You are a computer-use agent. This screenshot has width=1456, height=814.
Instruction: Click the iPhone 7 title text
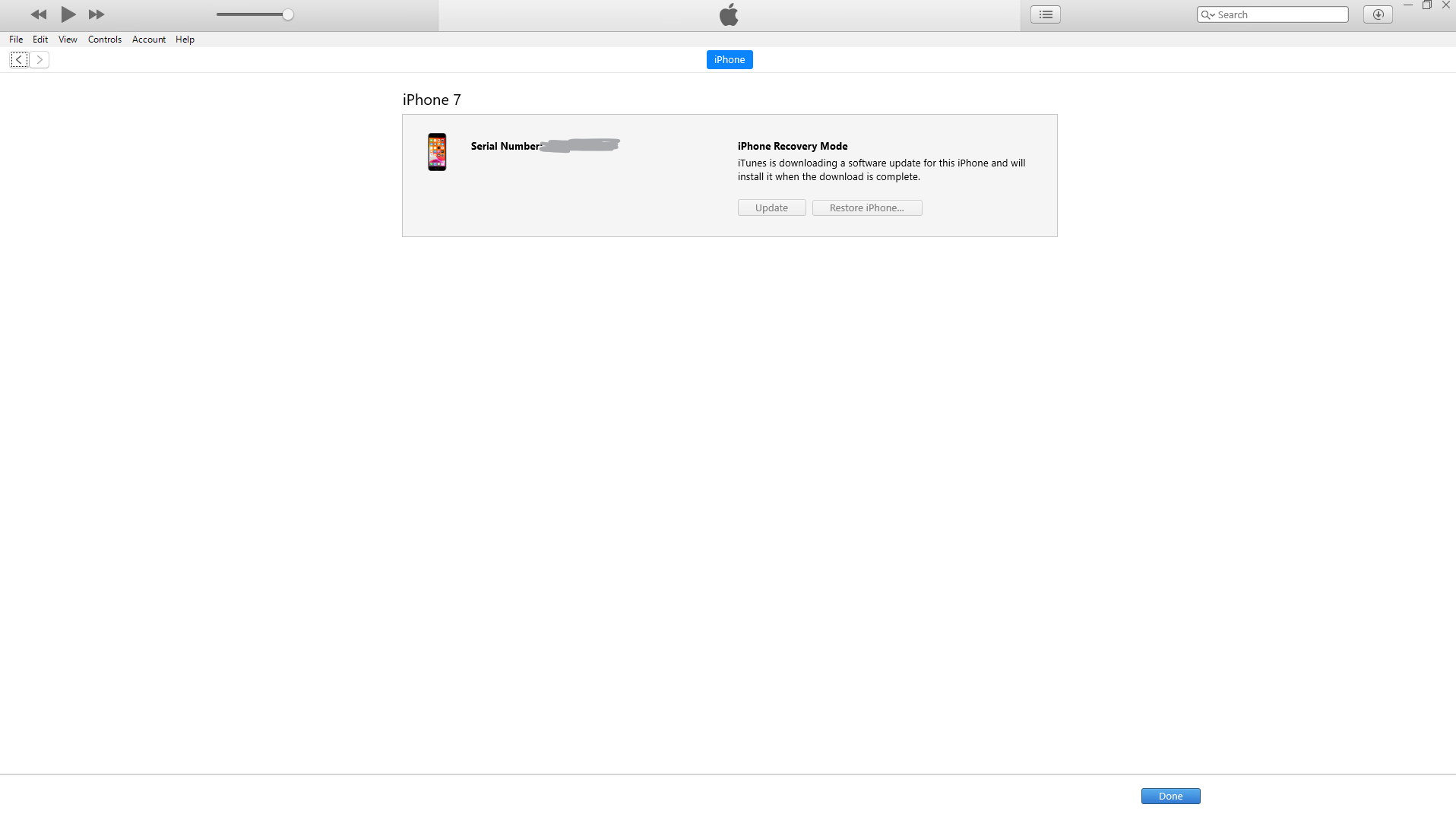coord(432,100)
